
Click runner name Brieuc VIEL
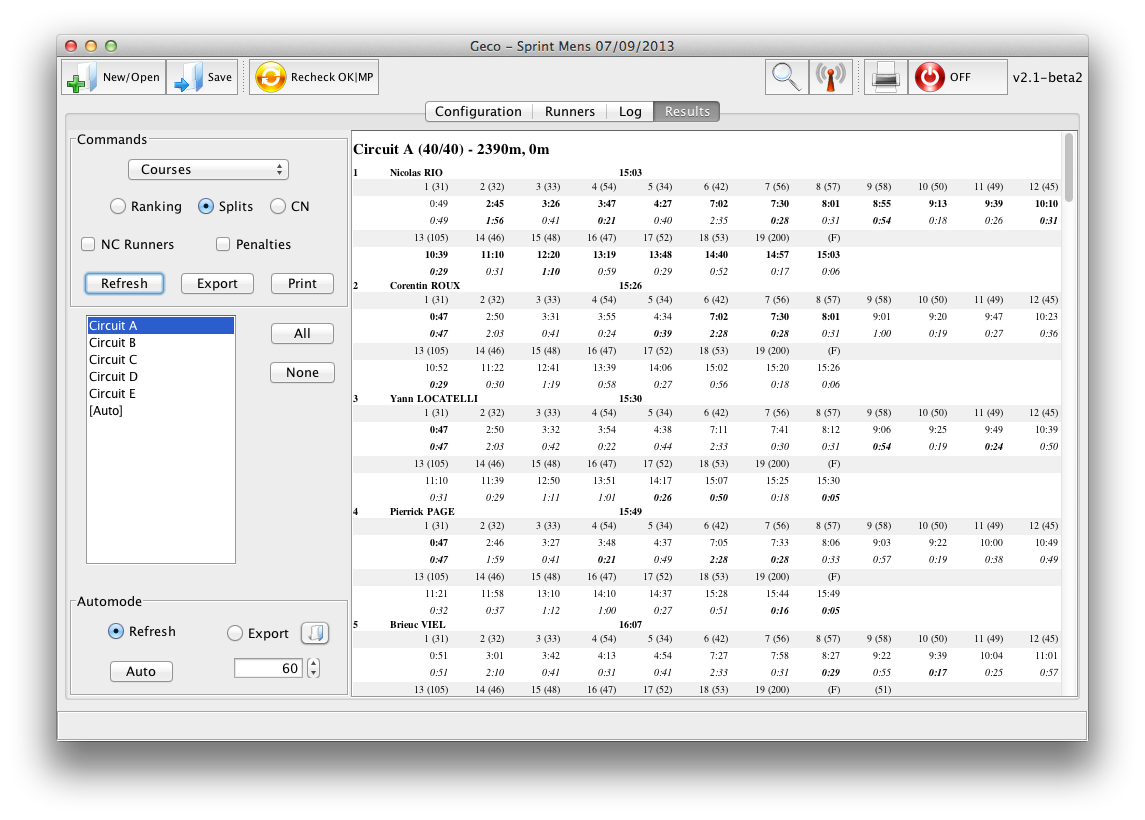[x=418, y=625]
